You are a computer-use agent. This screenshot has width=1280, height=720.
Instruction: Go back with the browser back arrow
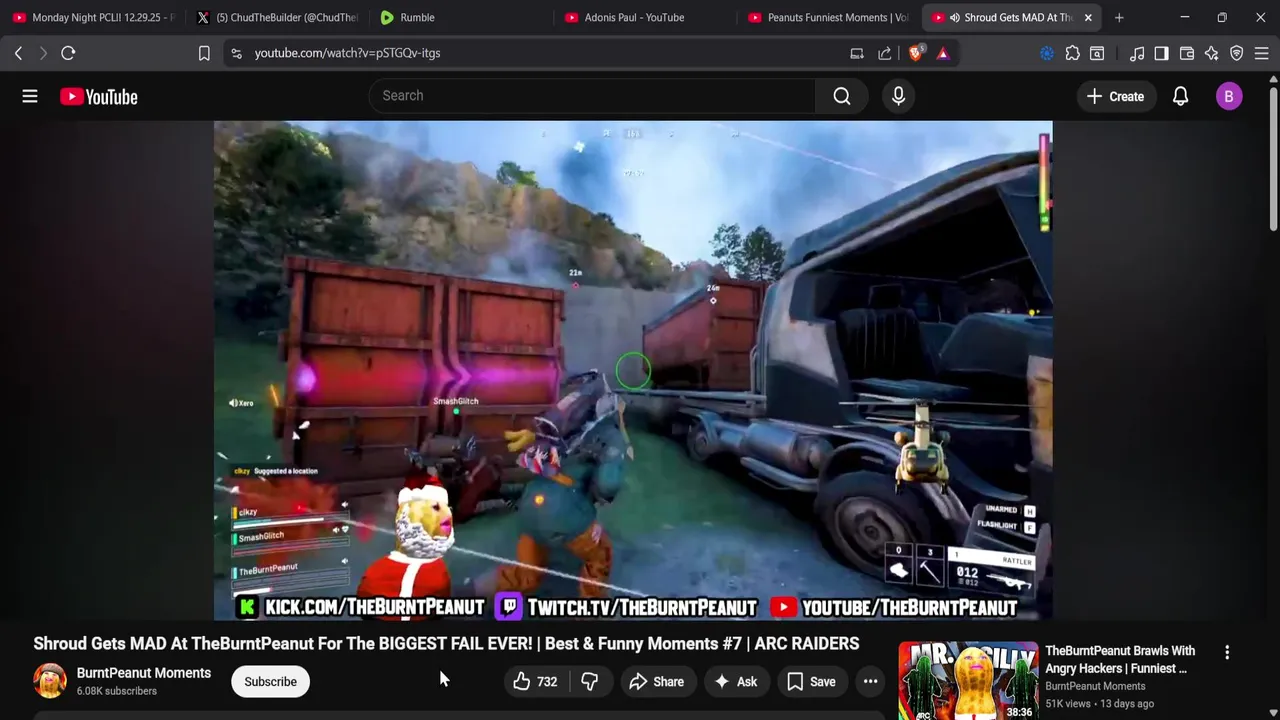[18, 53]
